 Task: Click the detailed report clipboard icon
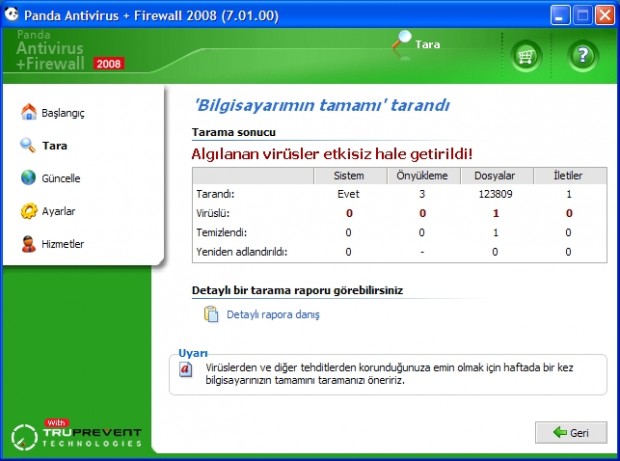(x=211, y=314)
